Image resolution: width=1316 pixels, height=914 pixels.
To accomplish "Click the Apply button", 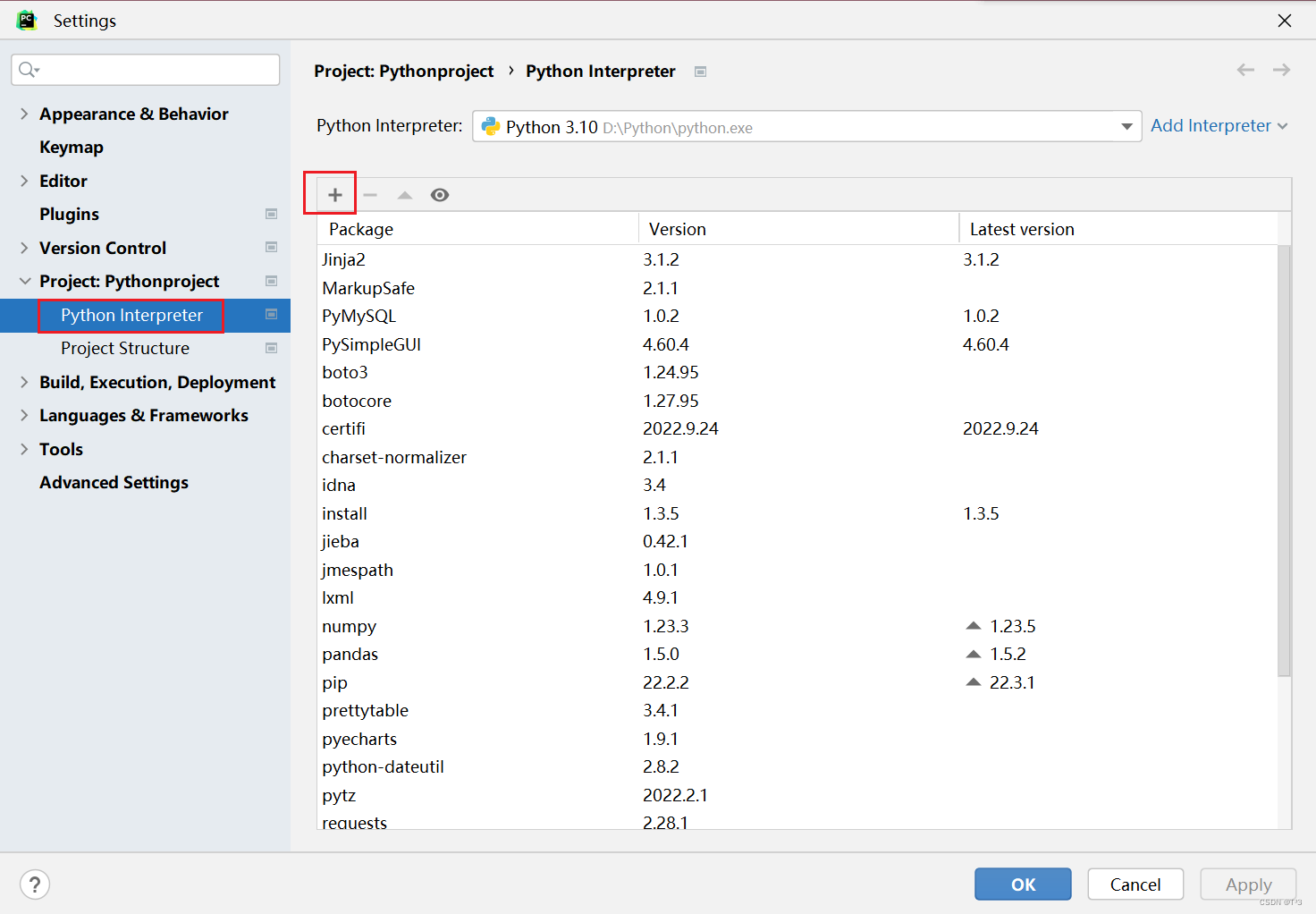I will (x=1248, y=884).
